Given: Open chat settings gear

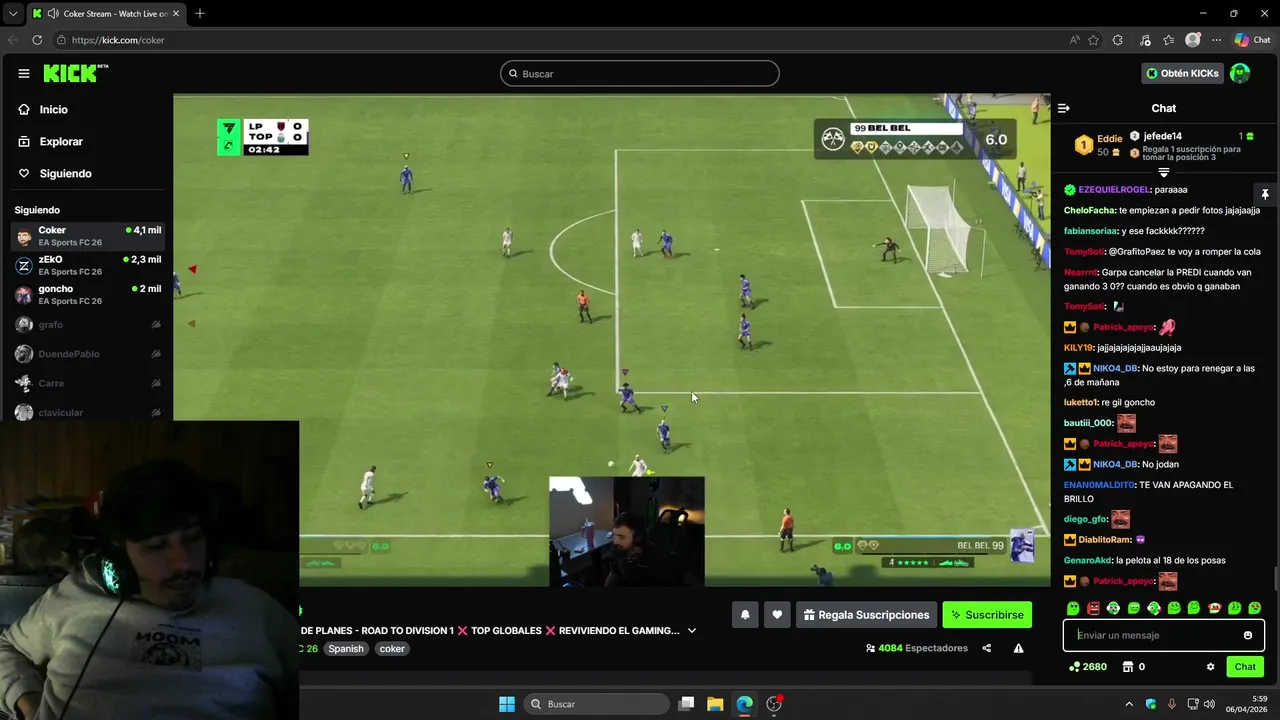Looking at the screenshot, I should pos(1210,667).
